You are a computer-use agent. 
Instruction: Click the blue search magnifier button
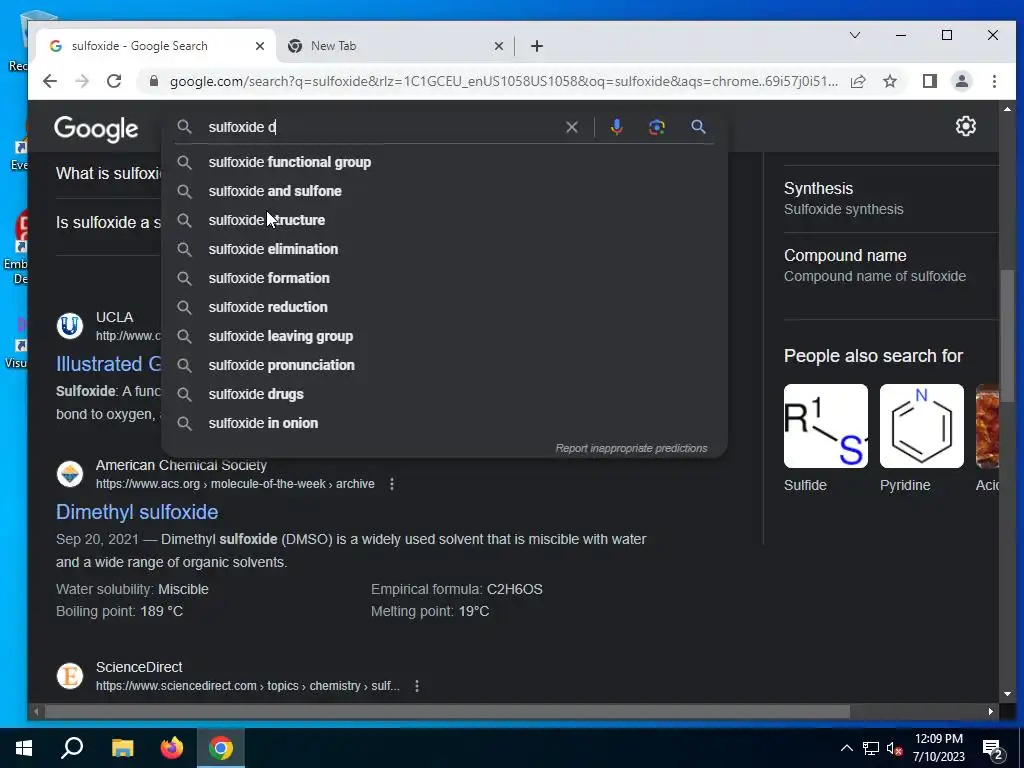pos(698,127)
